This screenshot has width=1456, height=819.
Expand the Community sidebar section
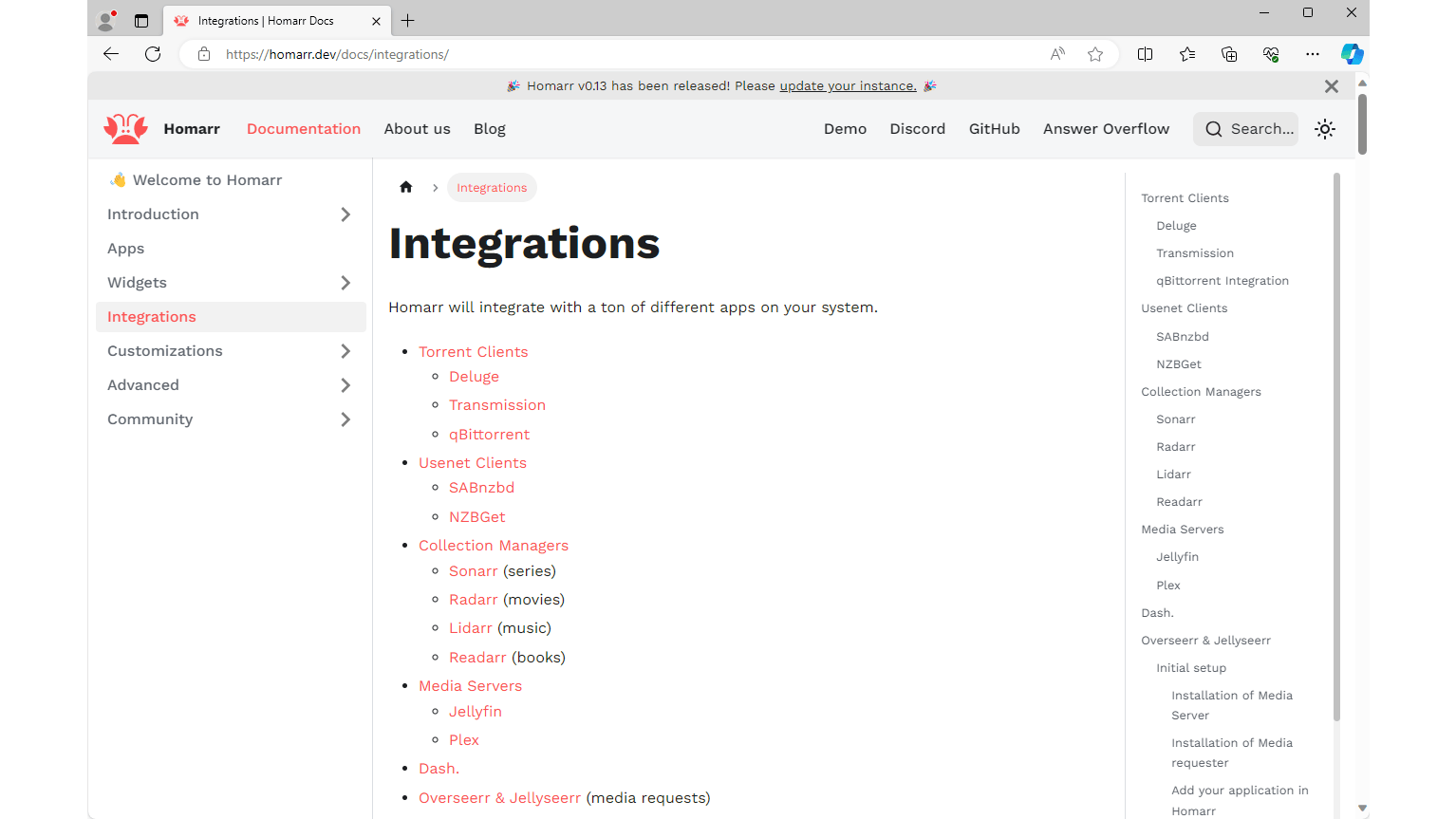(x=345, y=419)
